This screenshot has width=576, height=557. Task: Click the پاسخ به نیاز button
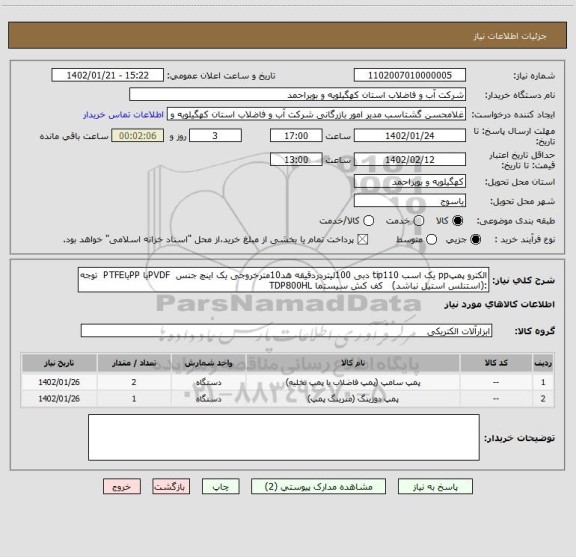[x=435, y=486]
